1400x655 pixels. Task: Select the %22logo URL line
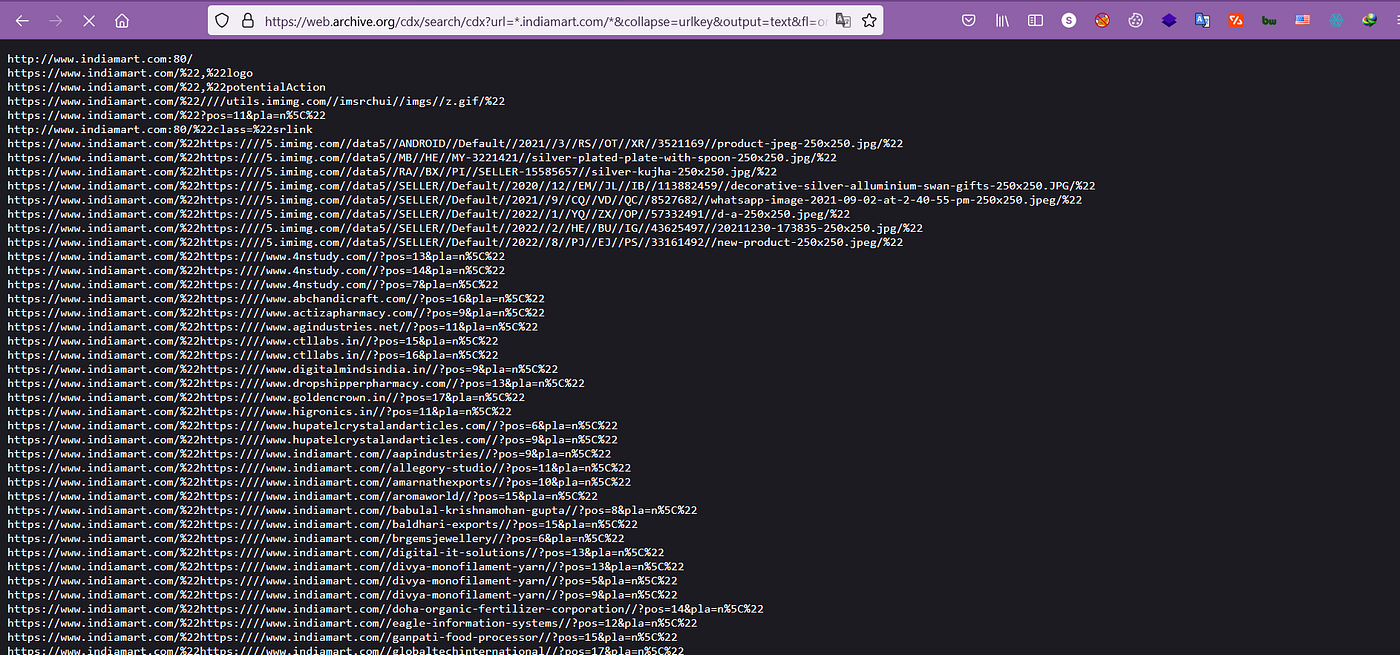(x=130, y=73)
